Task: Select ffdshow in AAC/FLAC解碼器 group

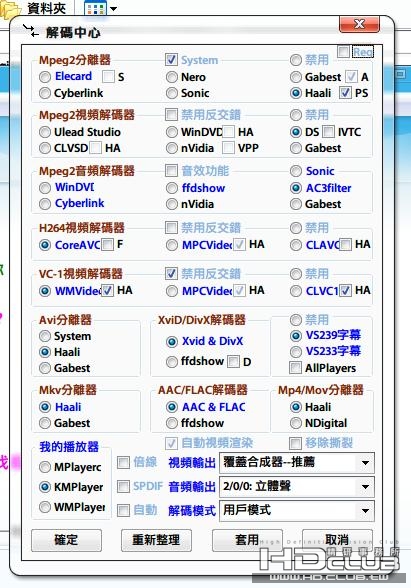Action: pos(172,423)
